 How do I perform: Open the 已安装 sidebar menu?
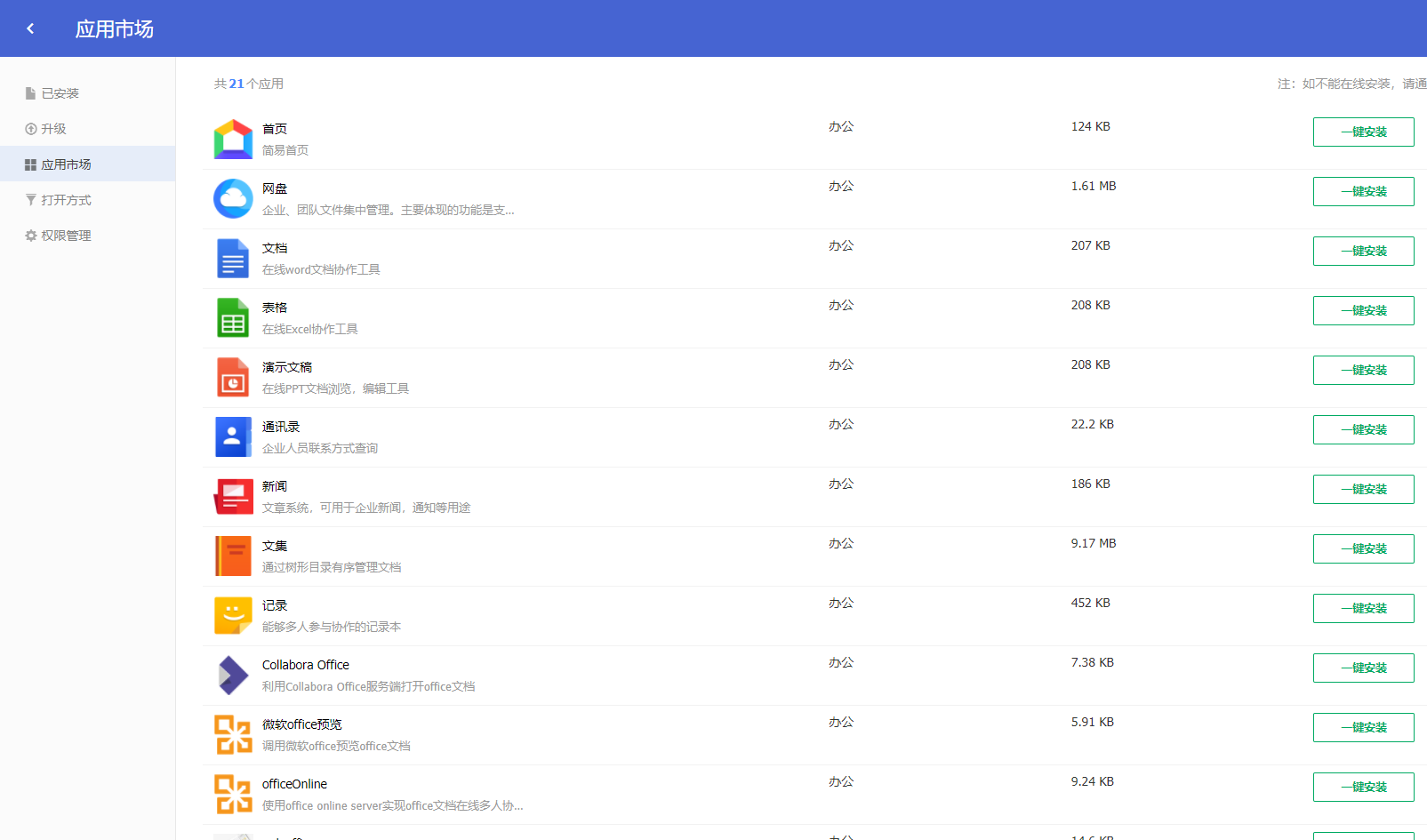60,93
